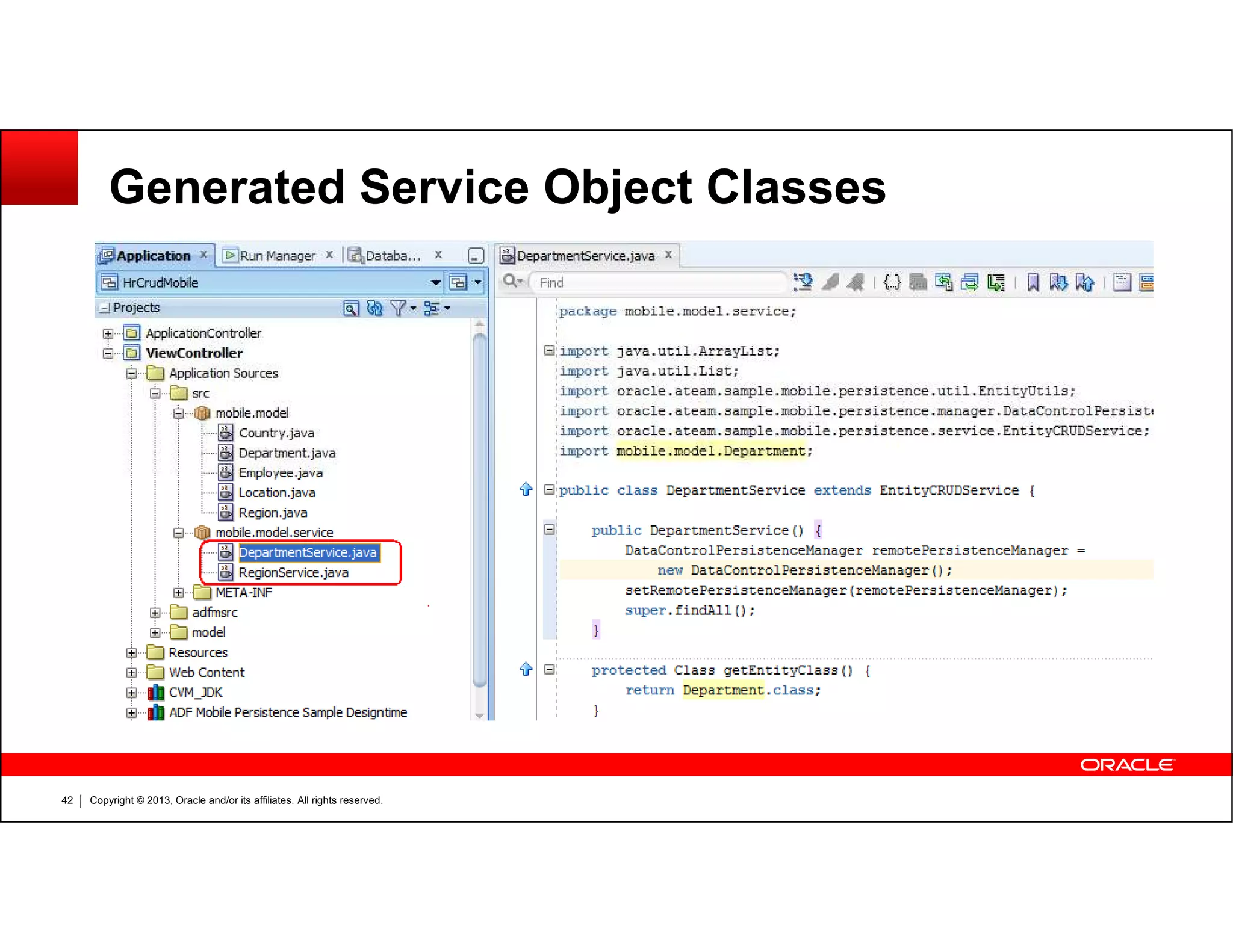Switch to the Application tab
This screenshot has width=1233, height=952.
point(154,256)
